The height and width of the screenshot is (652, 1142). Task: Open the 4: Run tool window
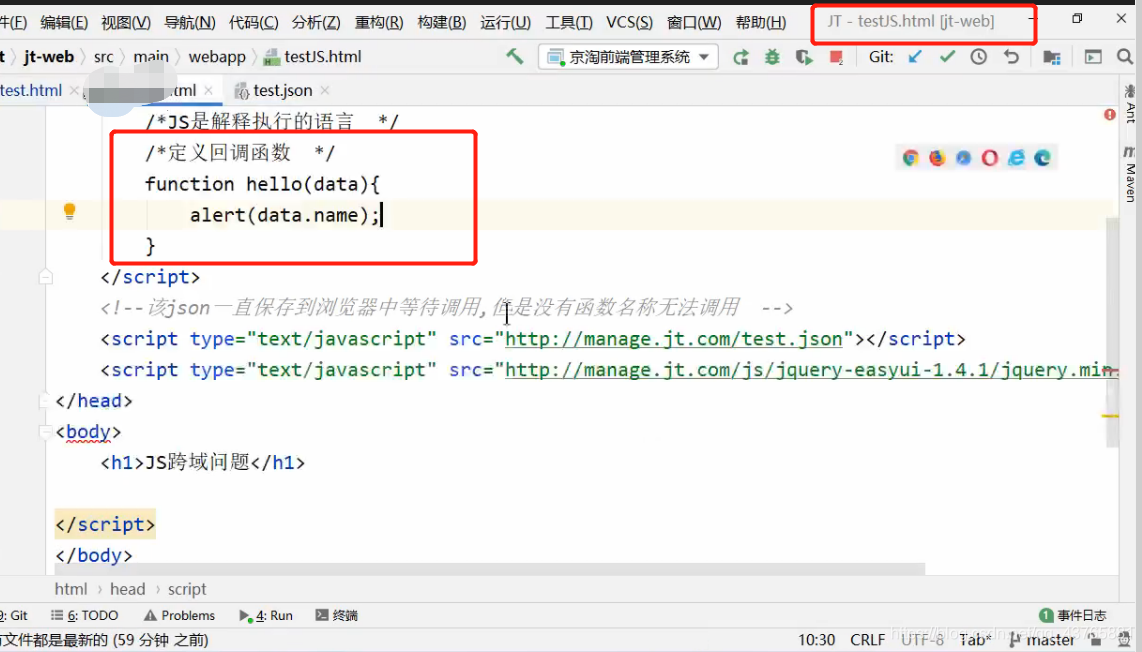pos(266,616)
